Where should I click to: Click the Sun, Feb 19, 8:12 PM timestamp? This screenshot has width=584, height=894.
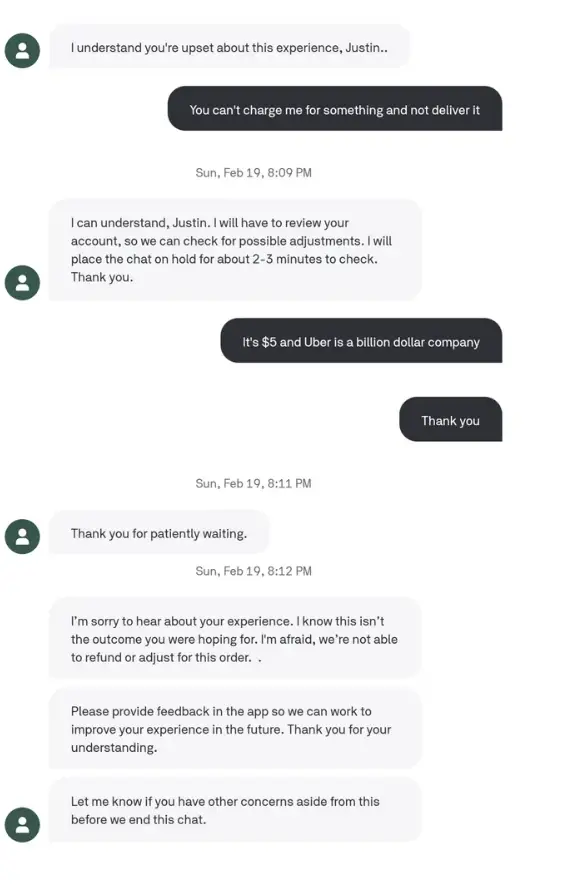click(x=253, y=571)
